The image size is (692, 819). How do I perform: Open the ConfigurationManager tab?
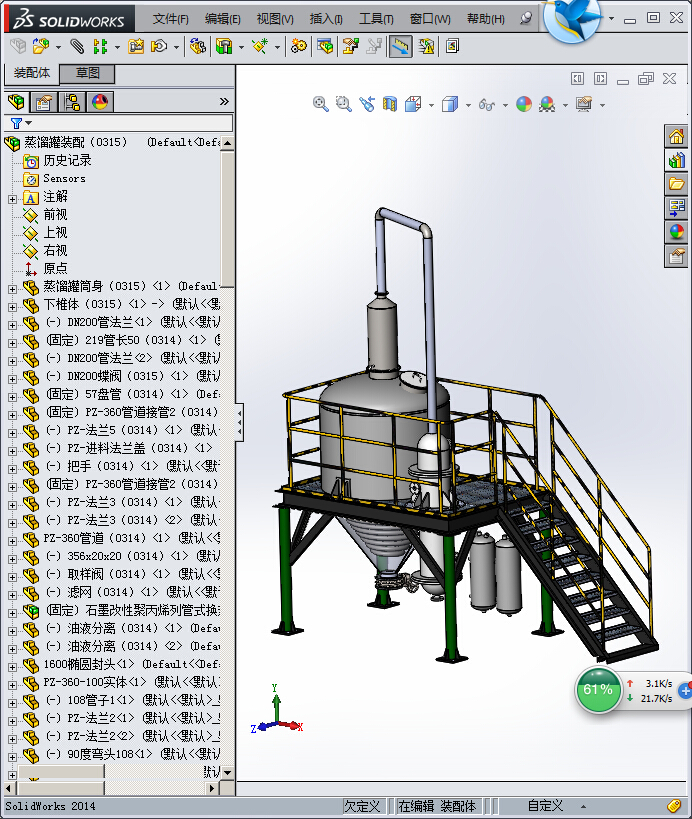[72, 102]
